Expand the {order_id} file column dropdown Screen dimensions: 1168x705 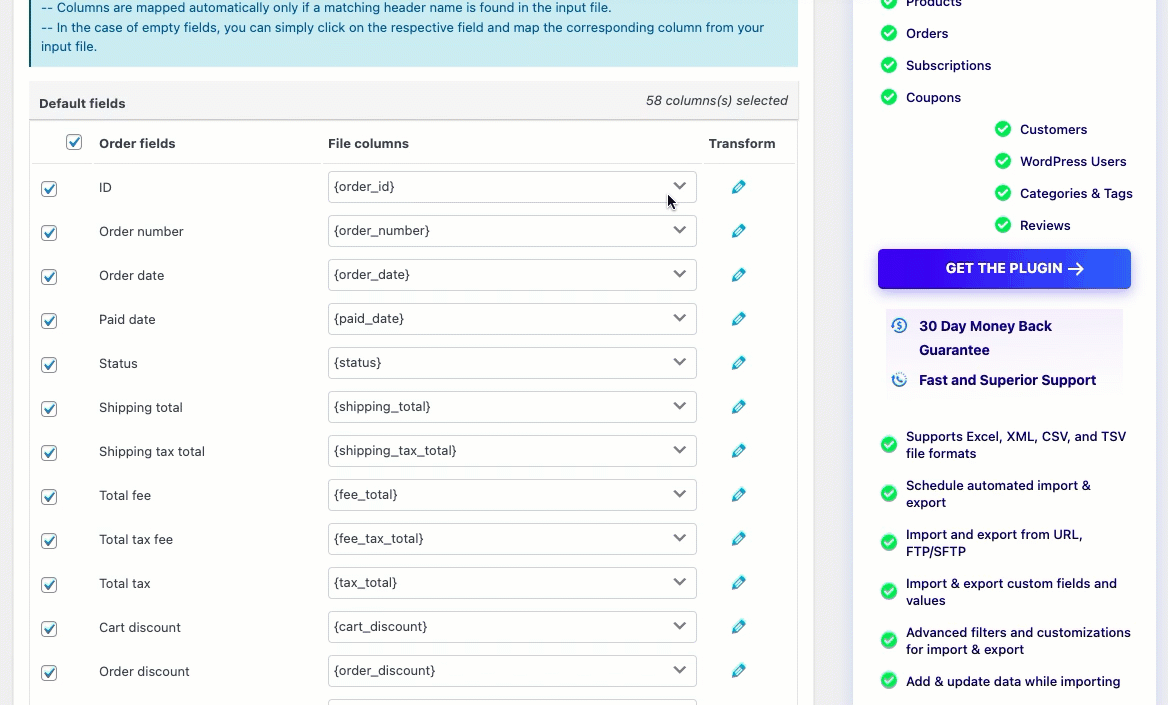(x=511, y=187)
